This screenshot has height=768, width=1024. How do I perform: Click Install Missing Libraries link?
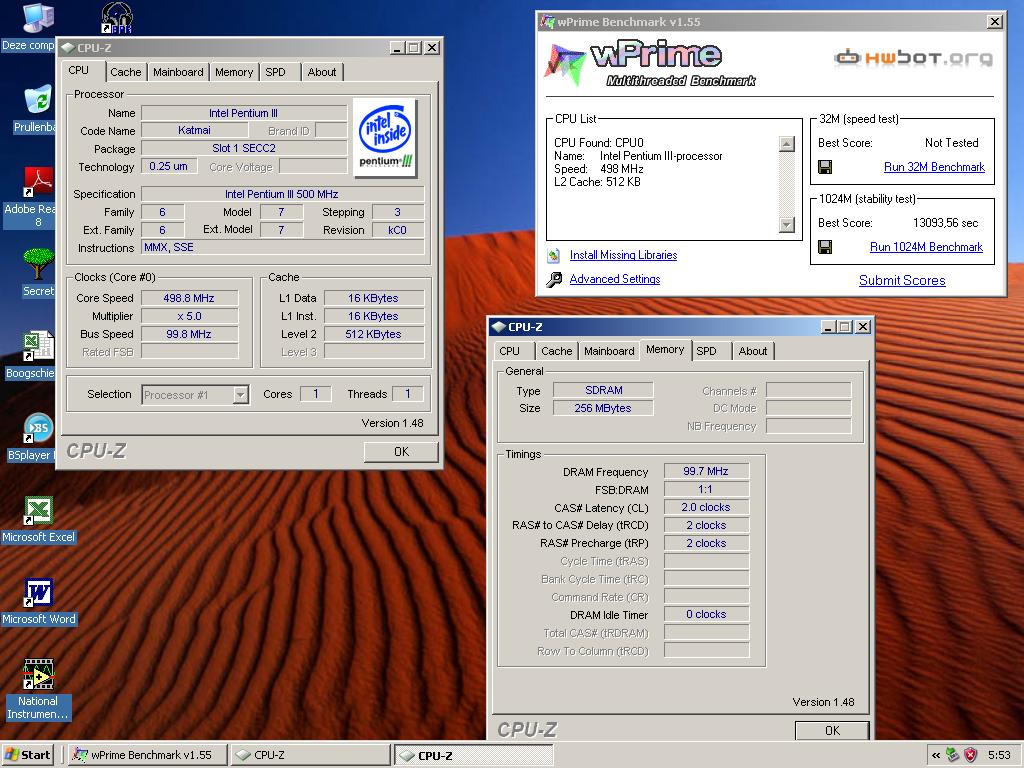click(x=623, y=255)
